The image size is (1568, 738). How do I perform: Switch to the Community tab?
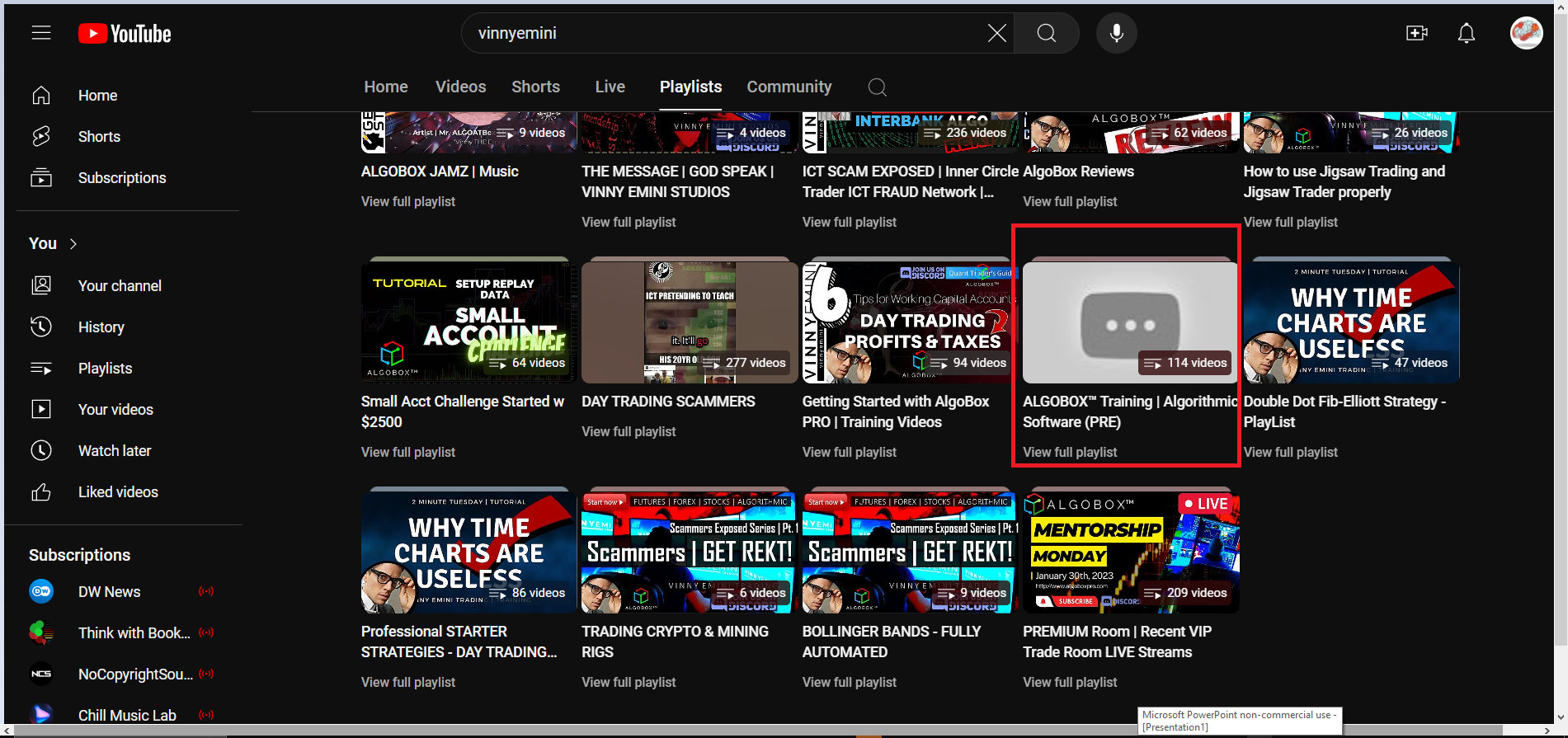(x=789, y=87)
